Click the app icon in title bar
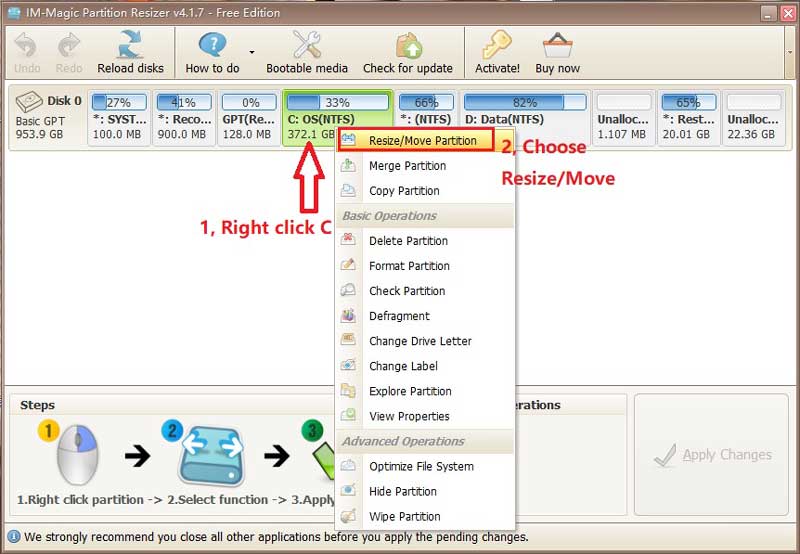 [x=14, y=12]
